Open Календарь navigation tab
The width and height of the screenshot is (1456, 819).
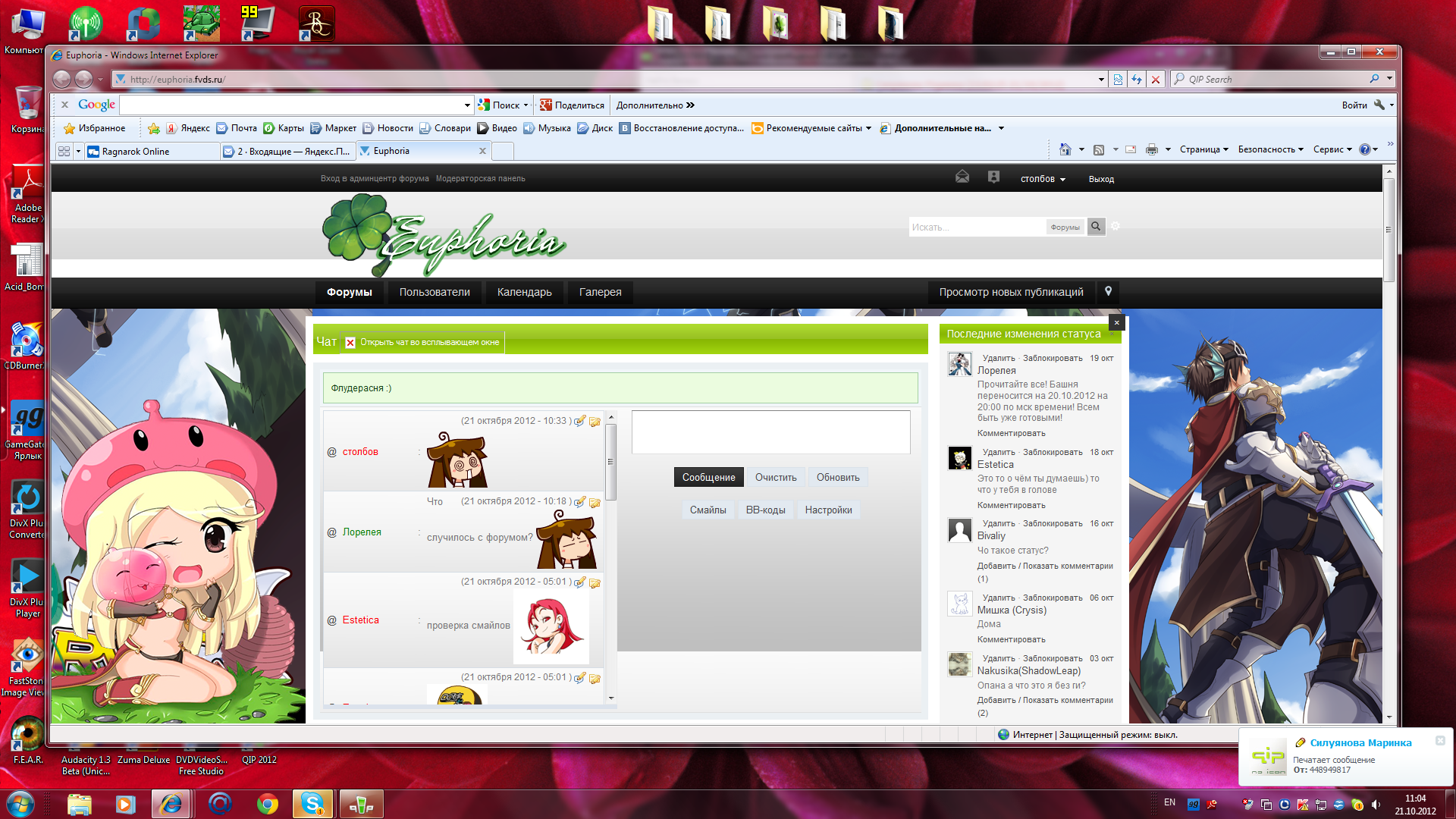[x=524, y=292]
